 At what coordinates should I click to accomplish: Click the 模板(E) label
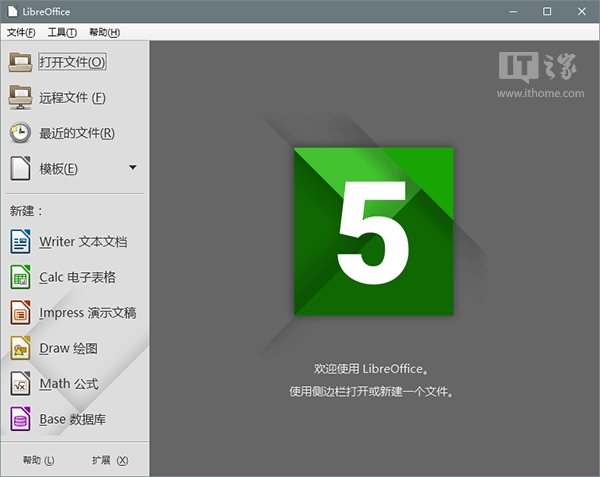59,168
